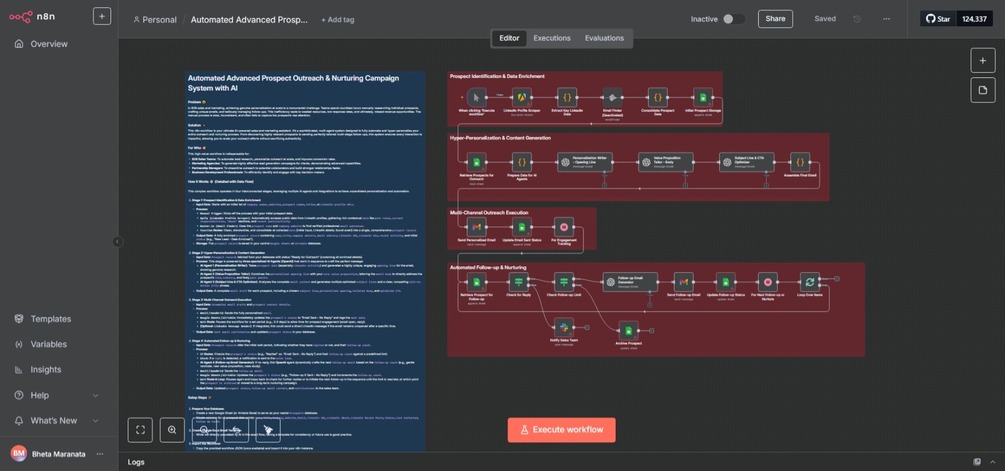
Task: Select the Personalization Writer - Opening Line node
Action: click(x=585, y=162)
